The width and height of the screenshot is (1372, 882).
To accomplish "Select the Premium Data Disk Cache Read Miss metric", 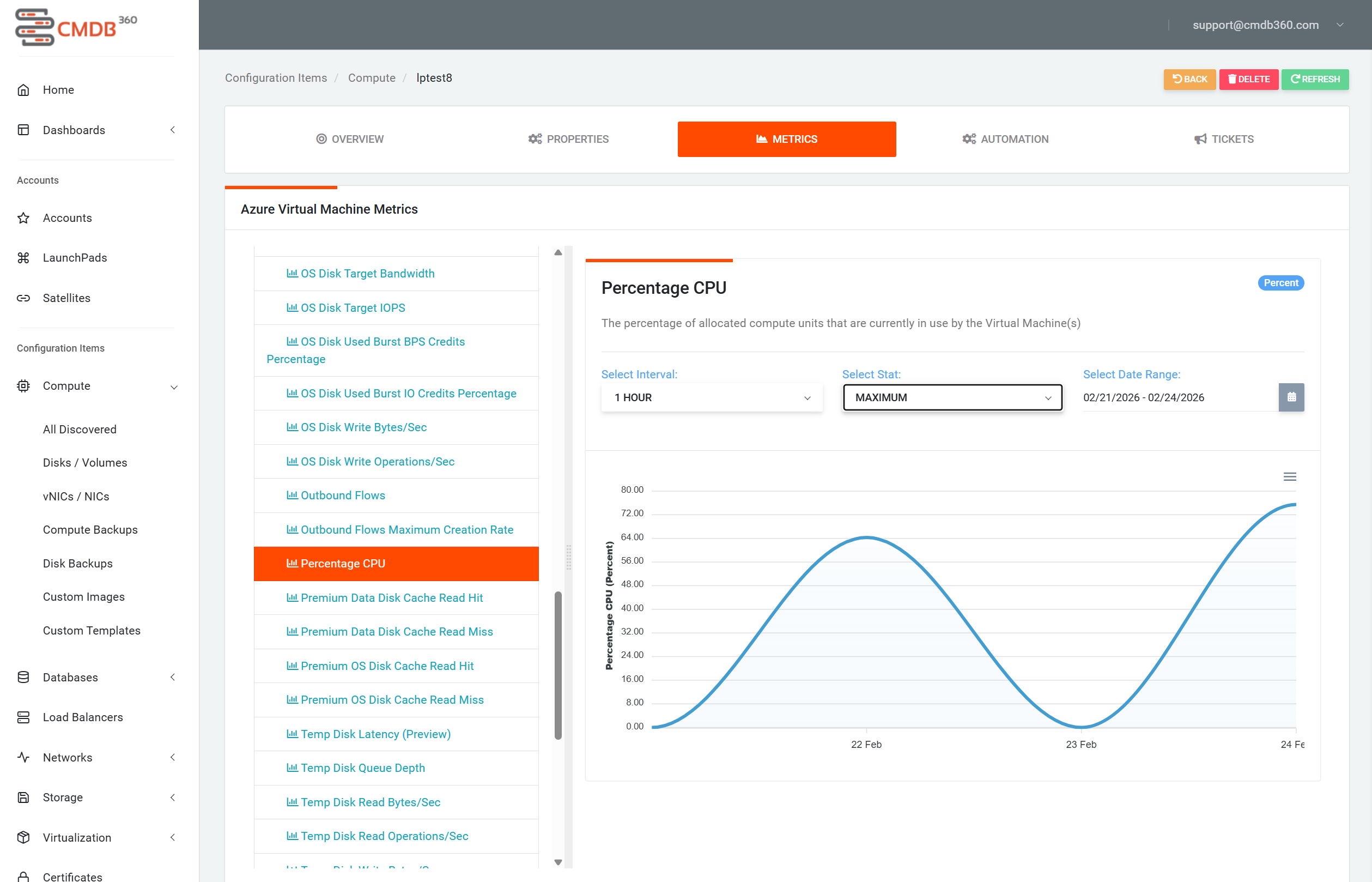I will coord(396,631).
